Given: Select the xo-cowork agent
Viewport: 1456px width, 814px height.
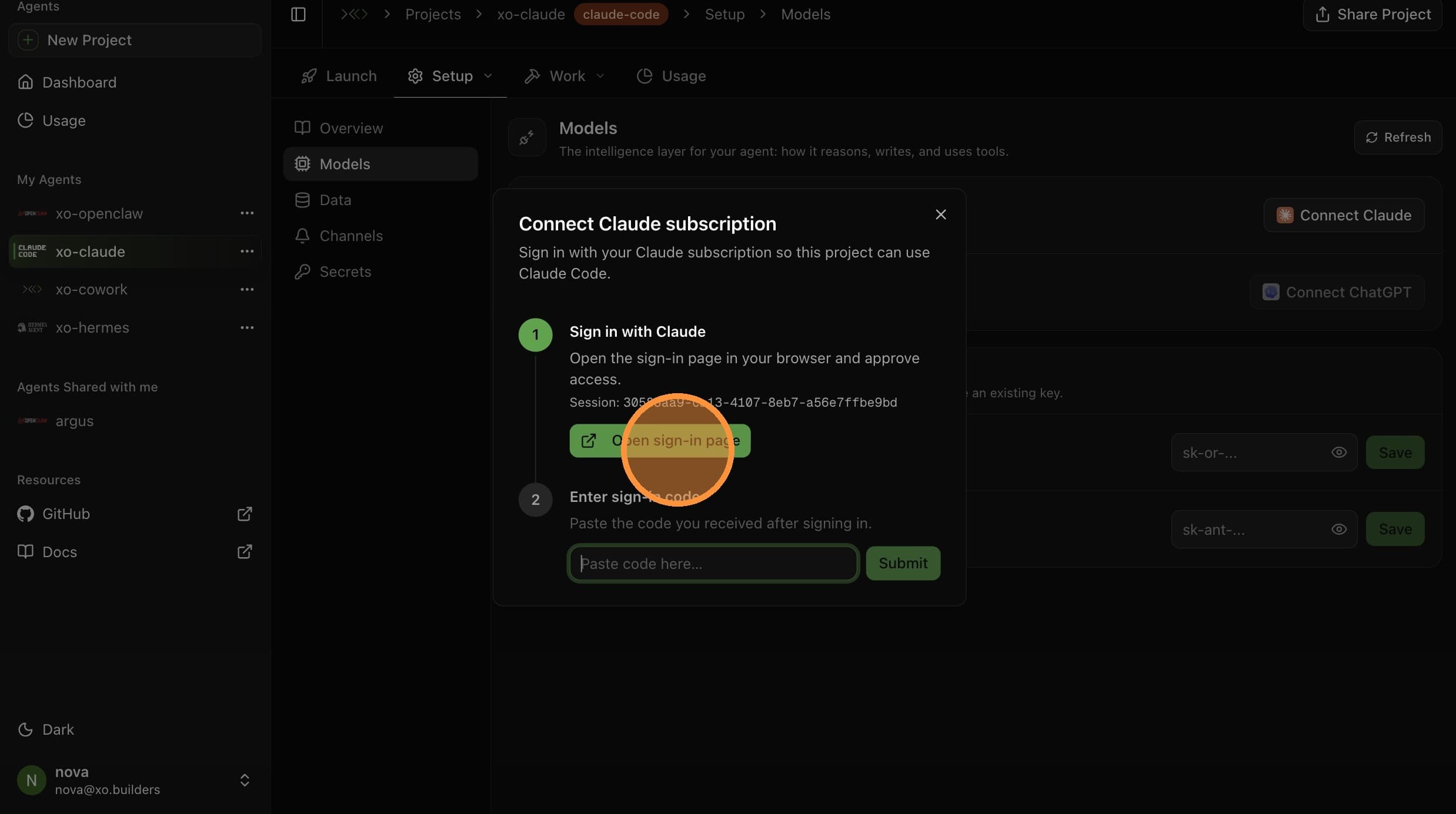Looking at the screenshot, I should 92,289.
